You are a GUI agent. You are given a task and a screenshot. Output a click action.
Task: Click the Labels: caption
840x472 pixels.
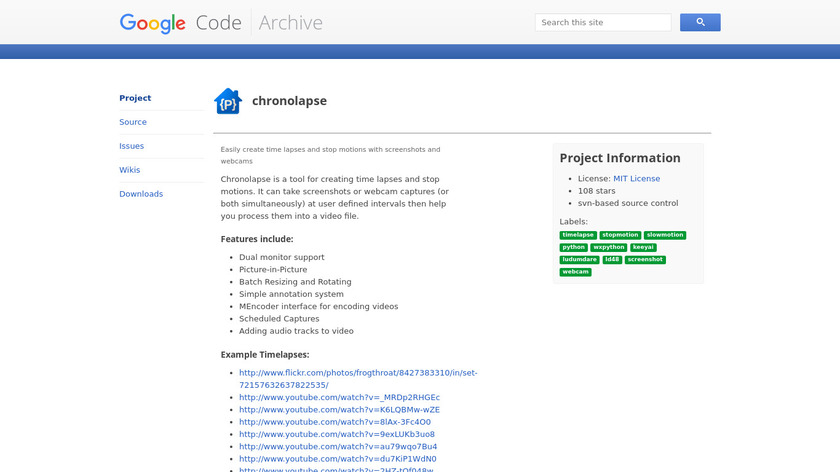573,222
